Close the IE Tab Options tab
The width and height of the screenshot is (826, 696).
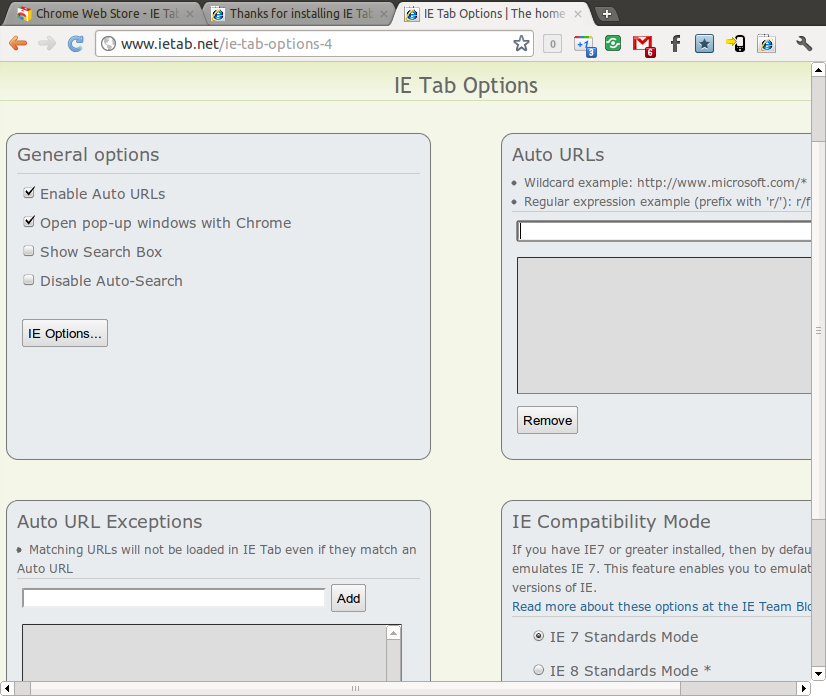578,14
